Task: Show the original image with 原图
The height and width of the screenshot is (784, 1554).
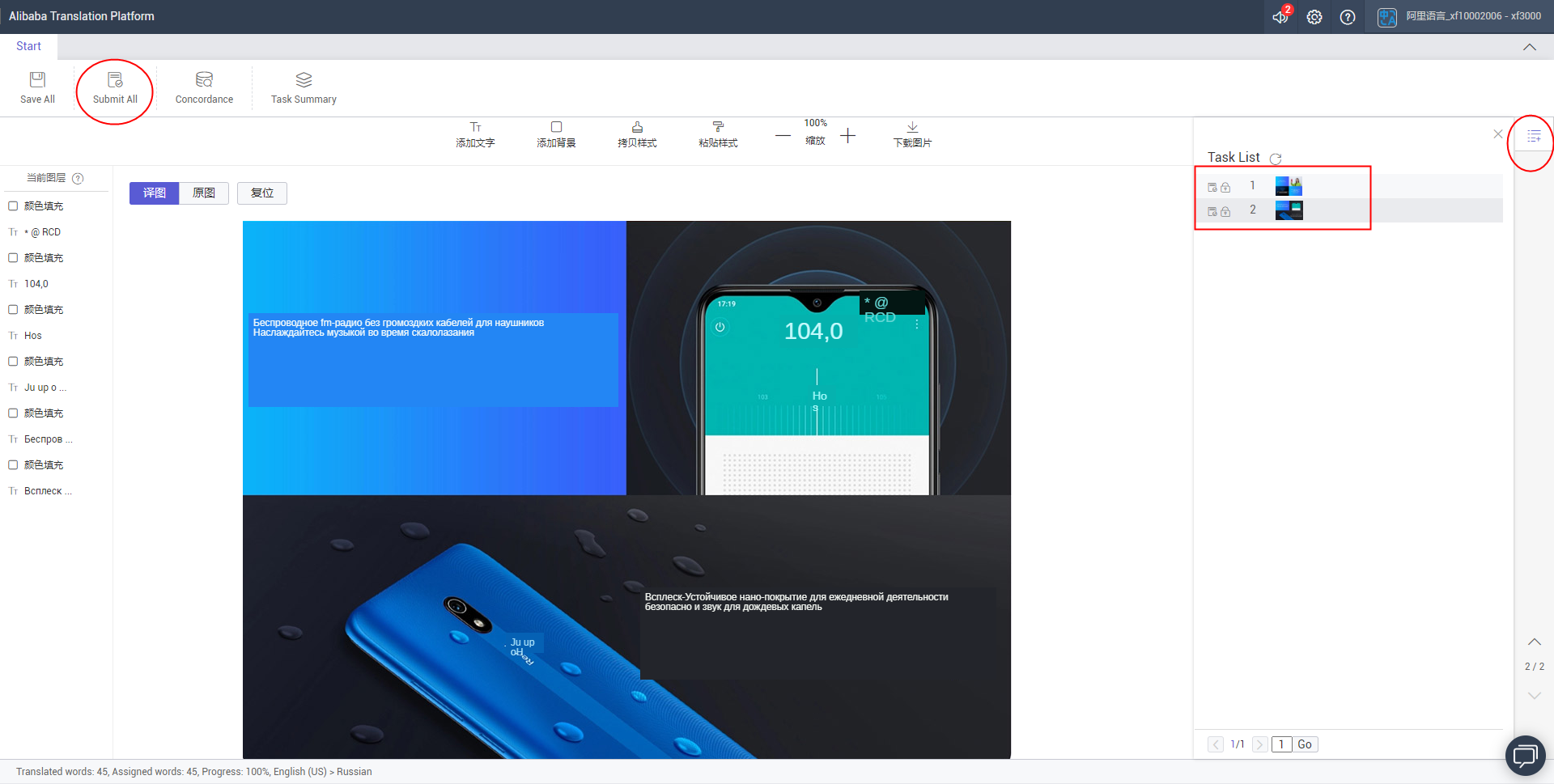Action: point(204,193)
